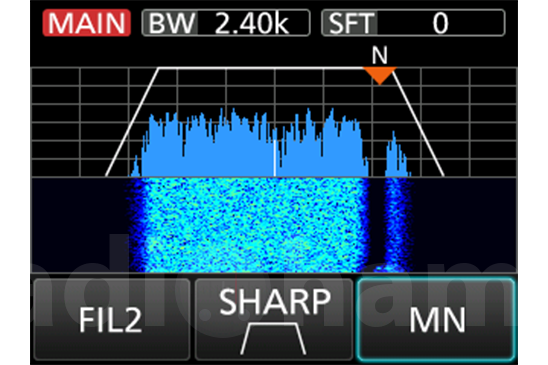The width and height of the screenshot is (548, 365).
Task: Click the right slope of passband outline
Action: (418, 122)
